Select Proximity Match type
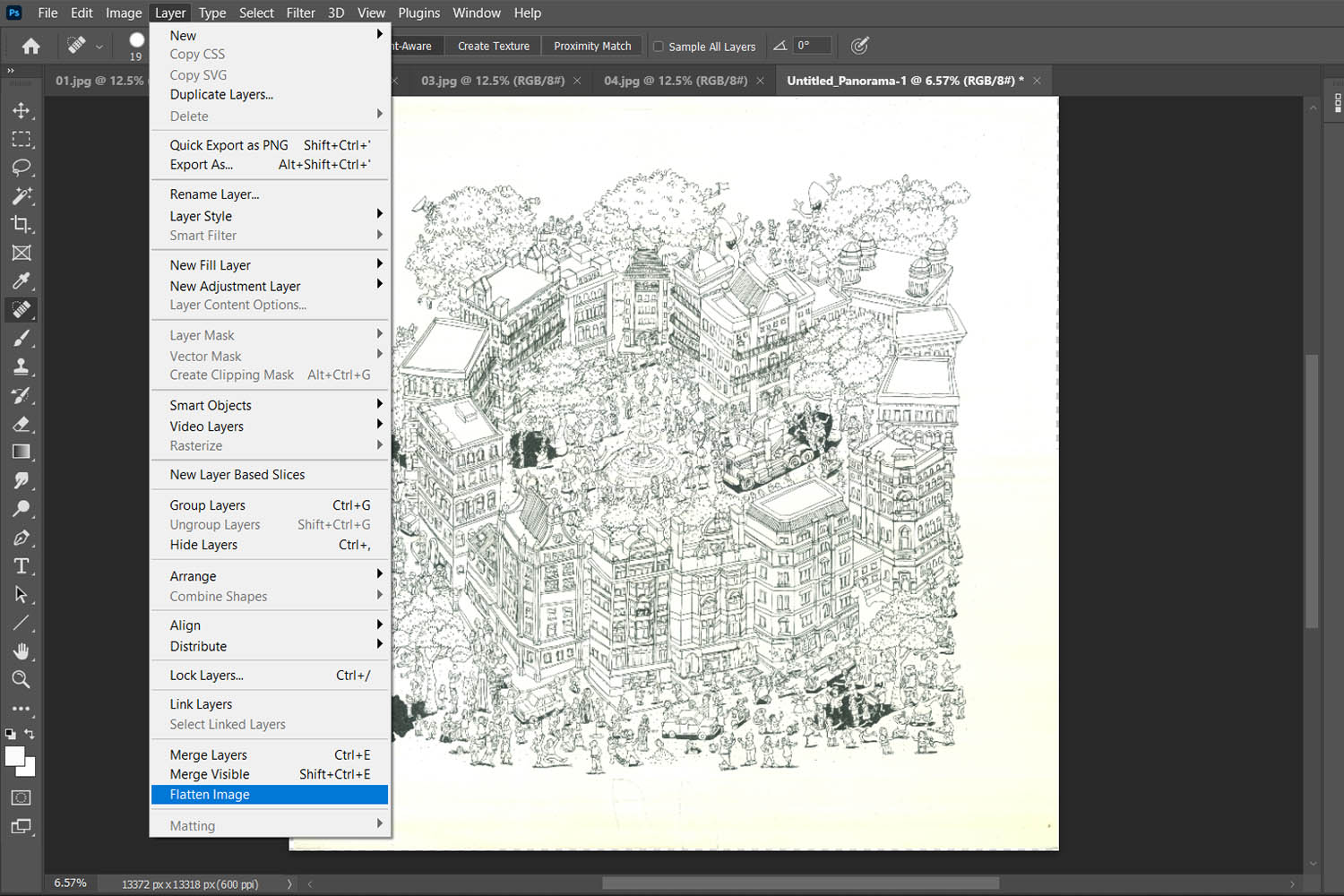Screen dimensions: 1344x896 (592, 47)
